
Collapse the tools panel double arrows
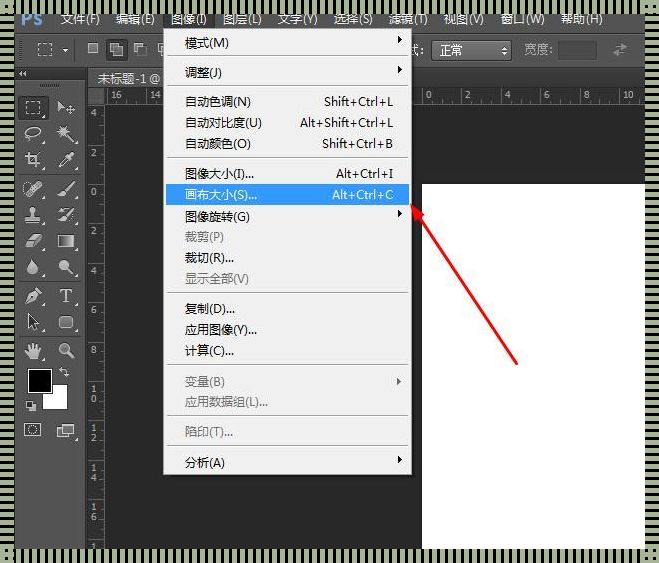tap(23, 74)
